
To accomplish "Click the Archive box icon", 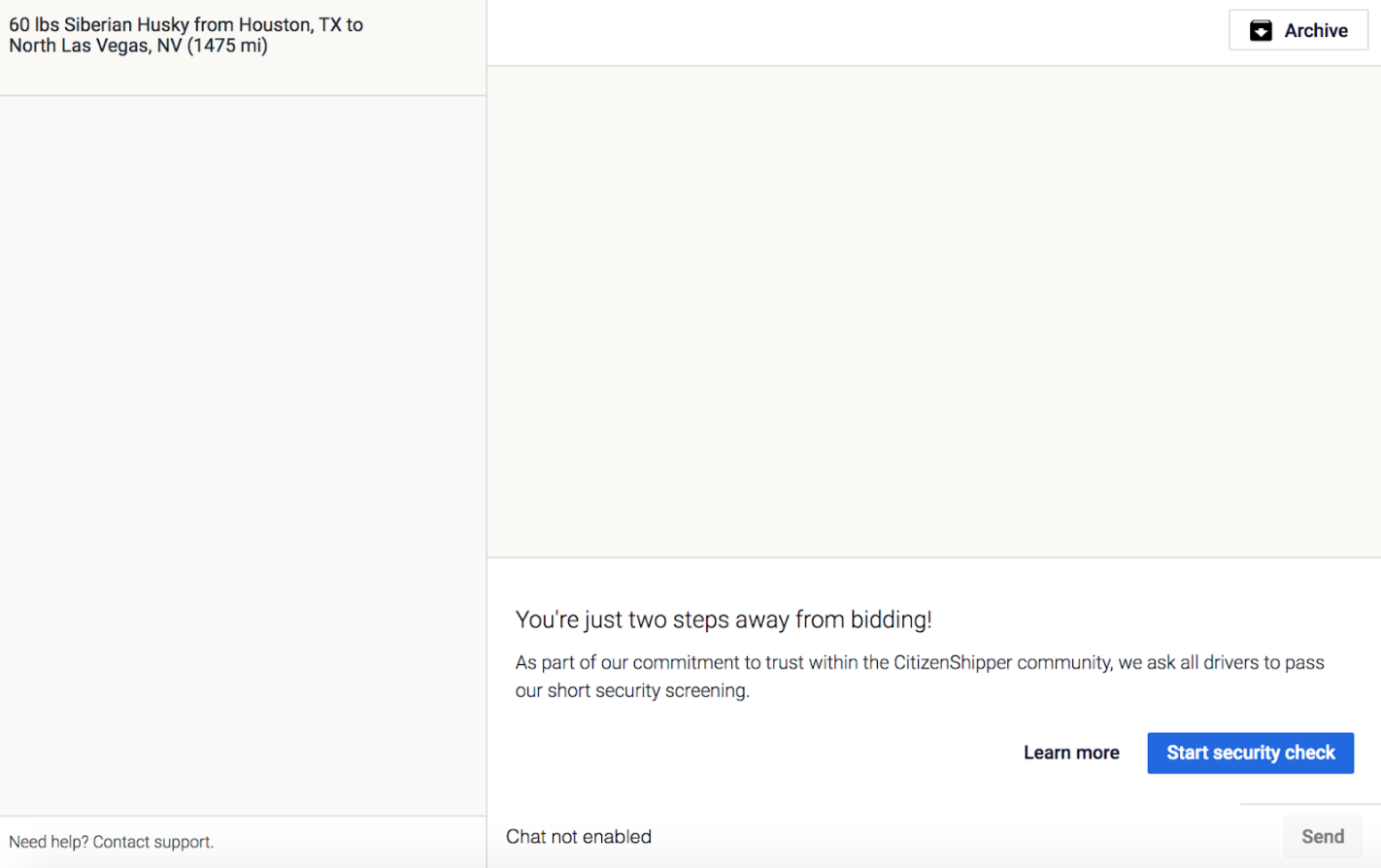I will point(1260,31).
